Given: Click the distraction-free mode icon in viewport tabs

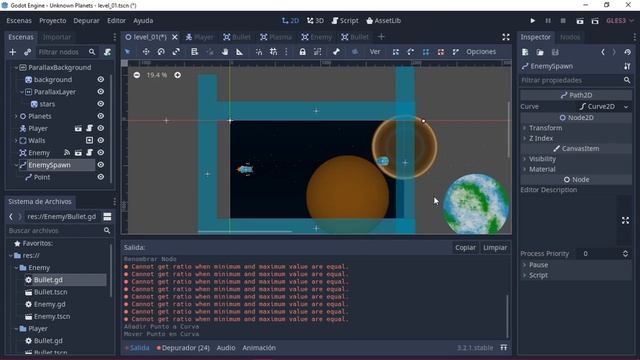Looking at the screenshot, I should pos(506,37).
